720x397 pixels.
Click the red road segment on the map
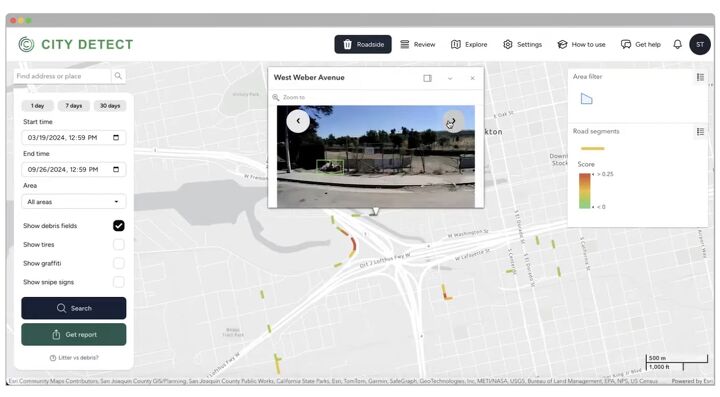point(354,243)
